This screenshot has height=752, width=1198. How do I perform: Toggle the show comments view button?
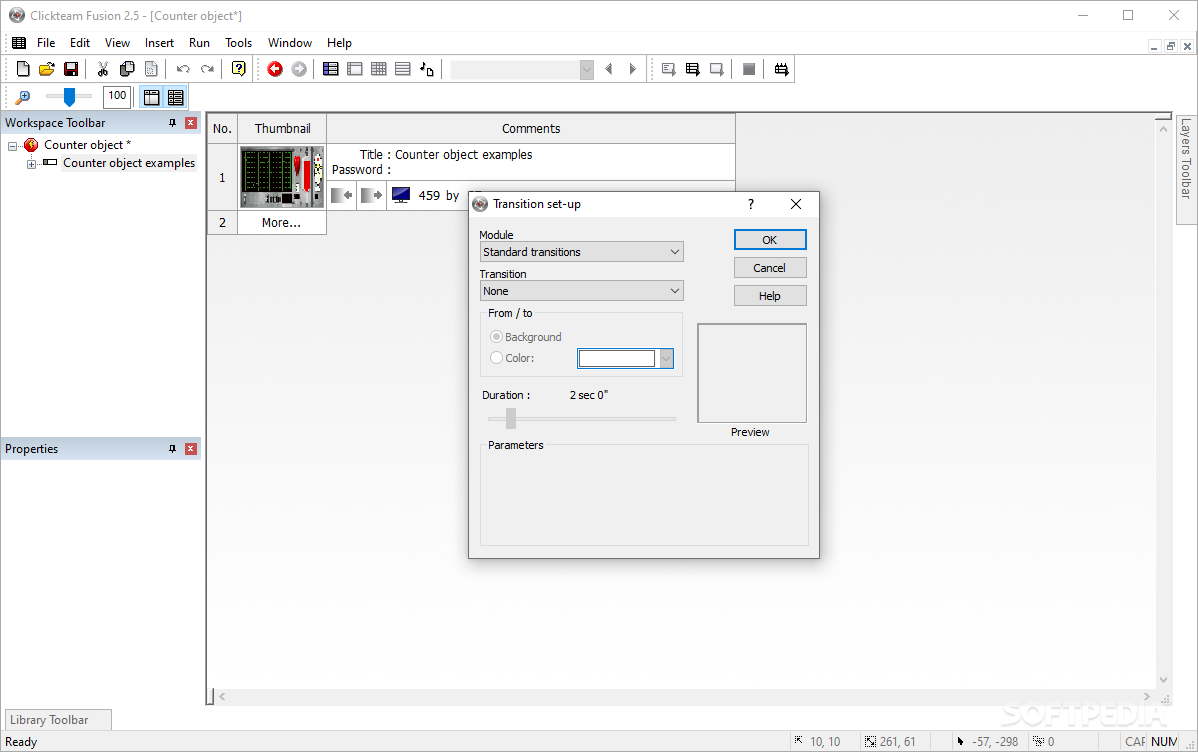click(176, 97)
